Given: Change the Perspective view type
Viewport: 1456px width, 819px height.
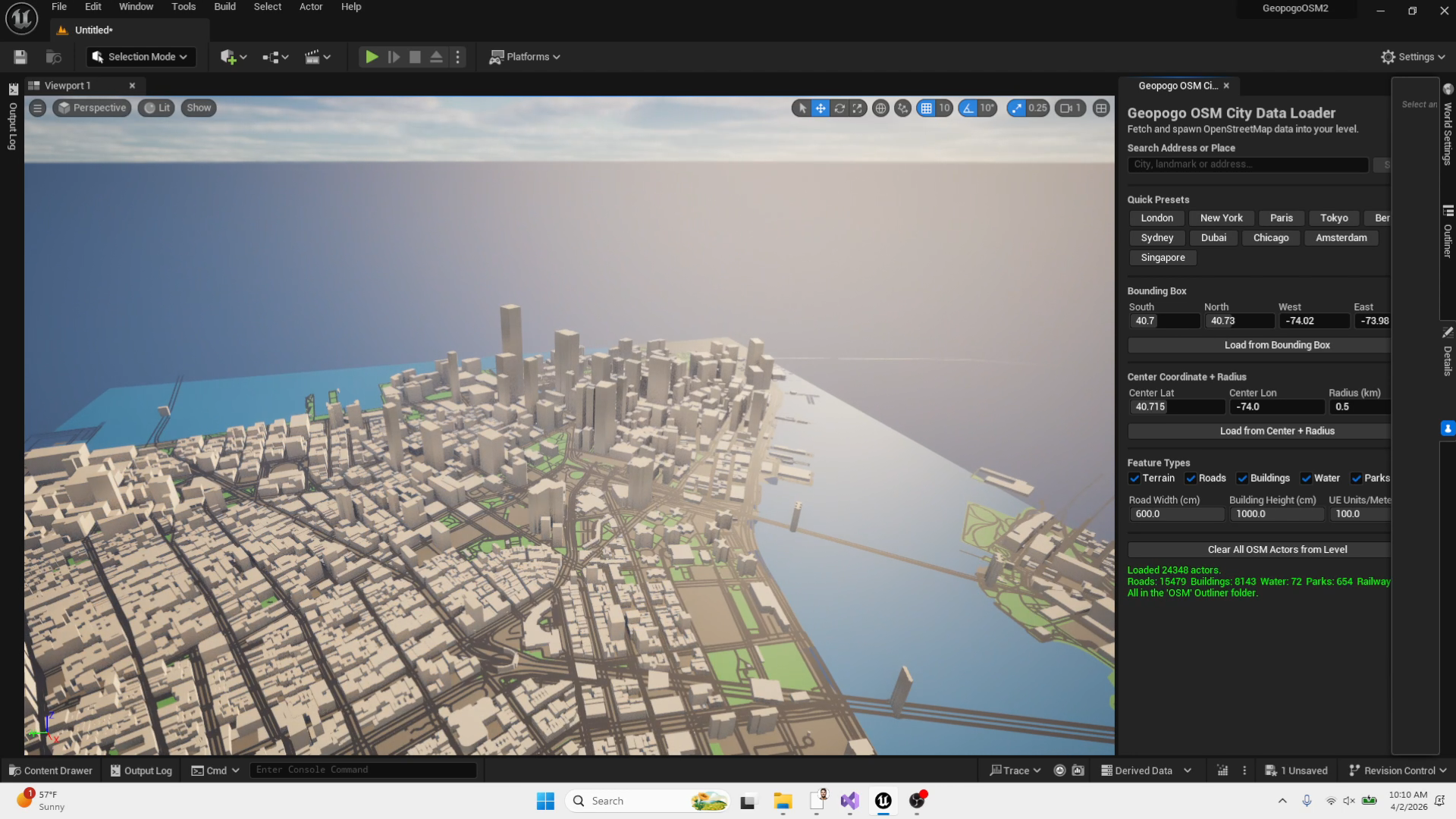Looking at the screenshot, I should tap(92, 108).
